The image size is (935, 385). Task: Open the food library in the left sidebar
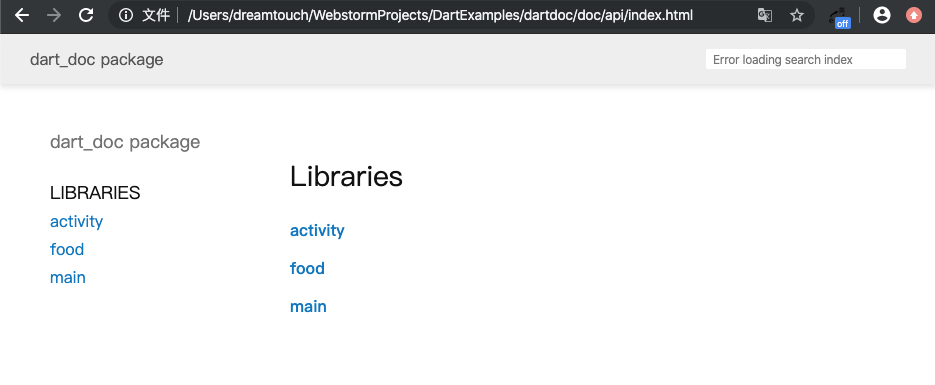click(67, 249)
